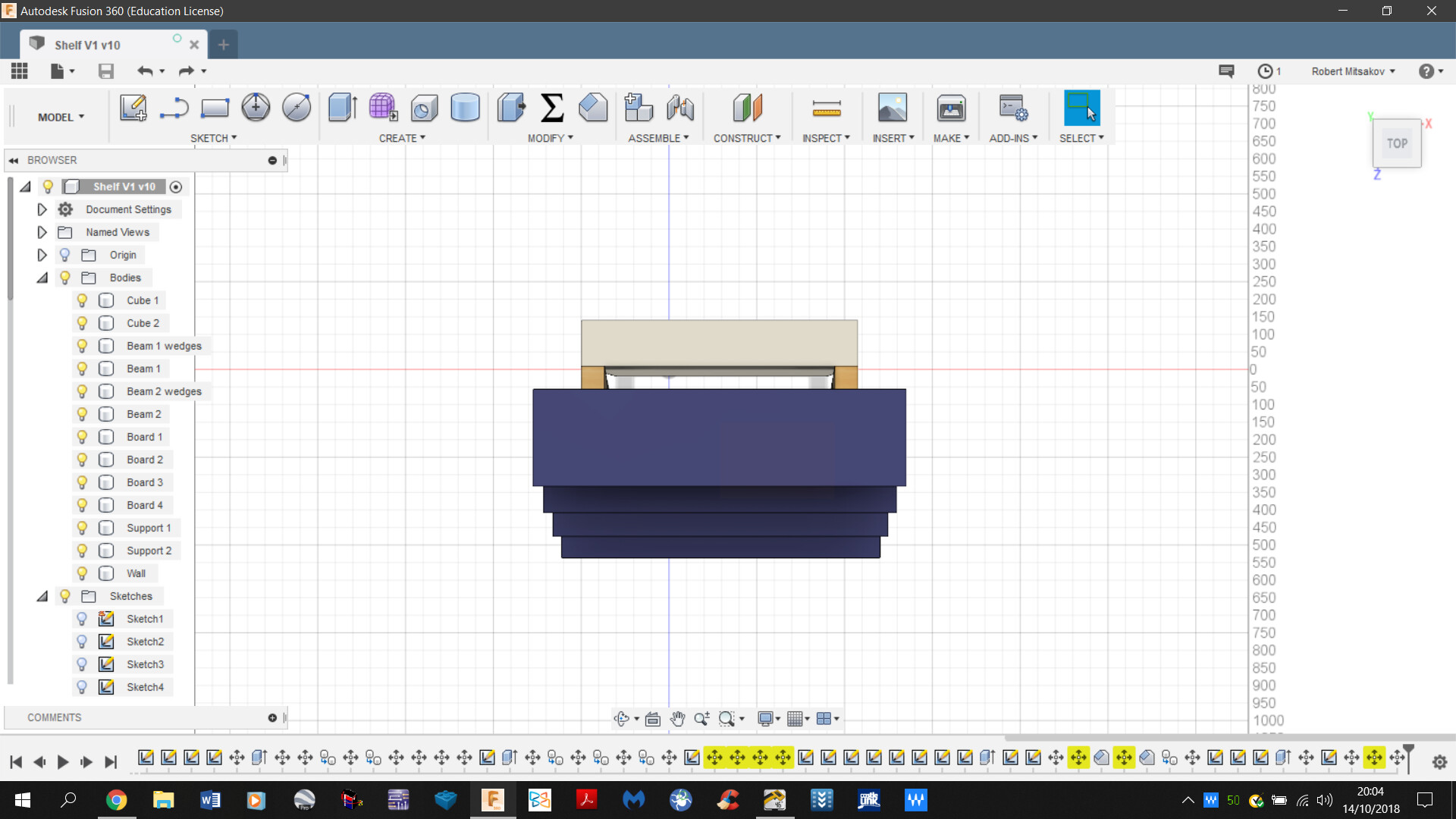Select the Hole tool icon
Image resolution: width=1456 pixels, height=819 pixels.
[424, 108]
